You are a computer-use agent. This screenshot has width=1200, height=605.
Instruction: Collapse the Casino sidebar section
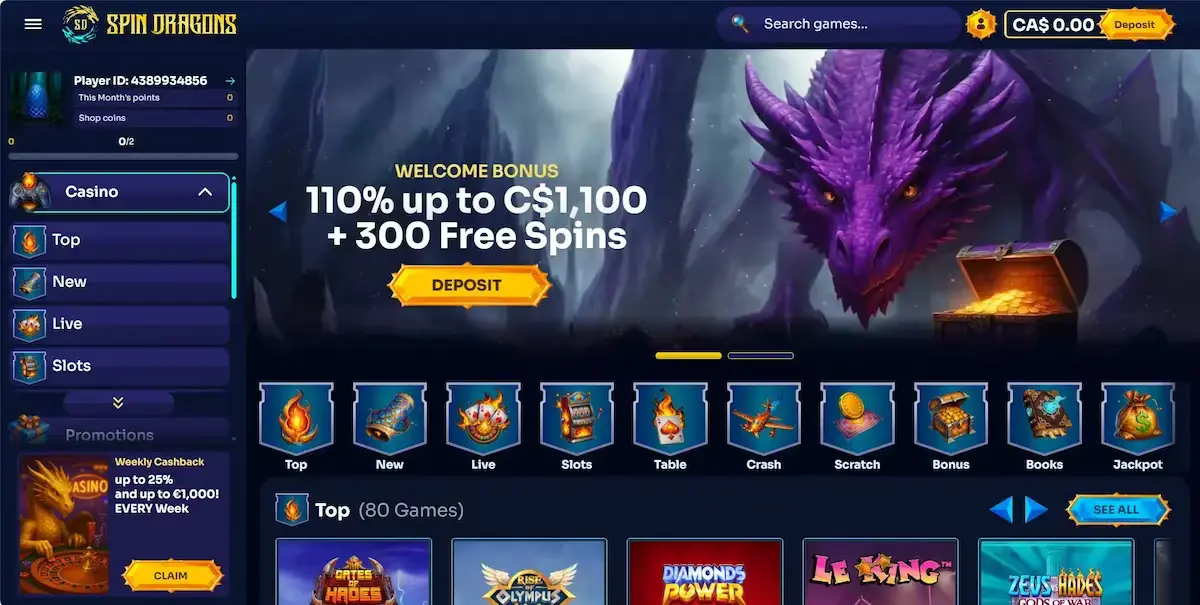[x=205, y=192]
